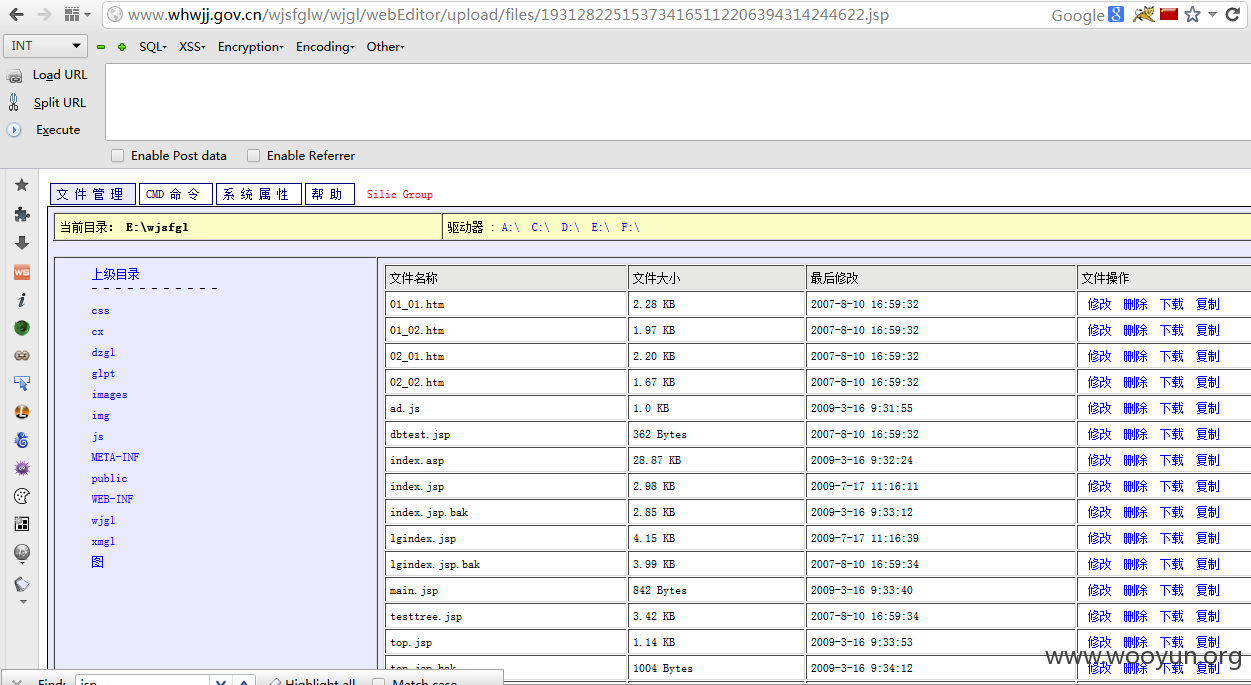Click the Google search engine icon
The image size is (1251, 685).
[1116, 15]
